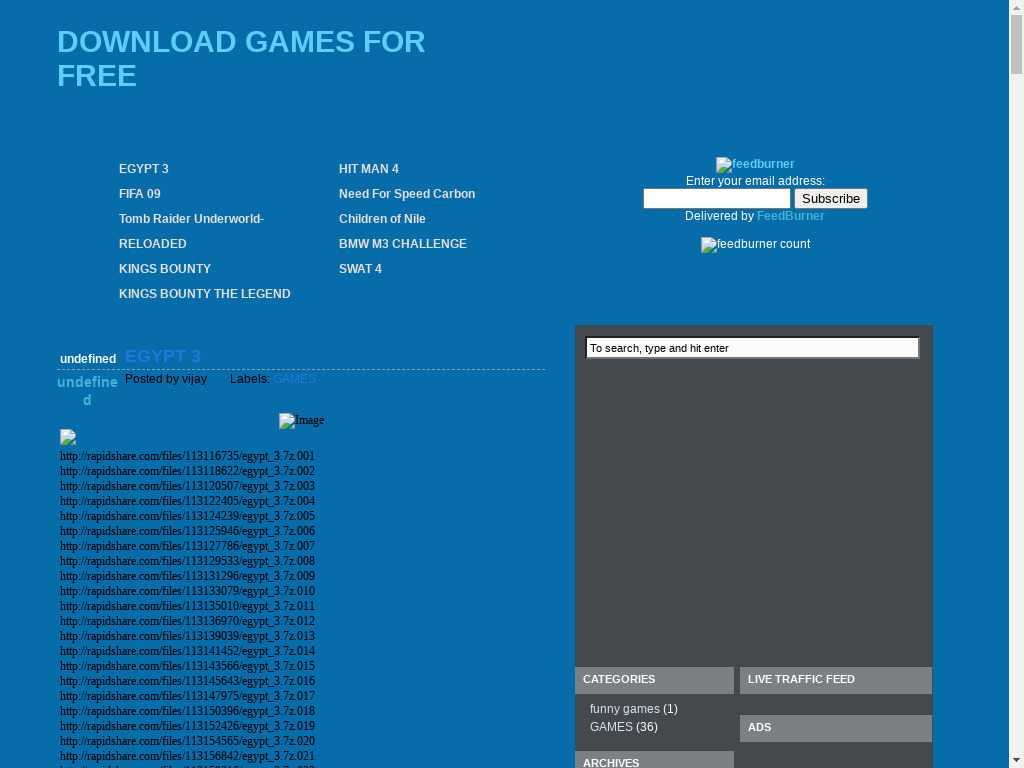1024x768 pixels.
Task: Open the FIFA 09 link
Action: 139,194
